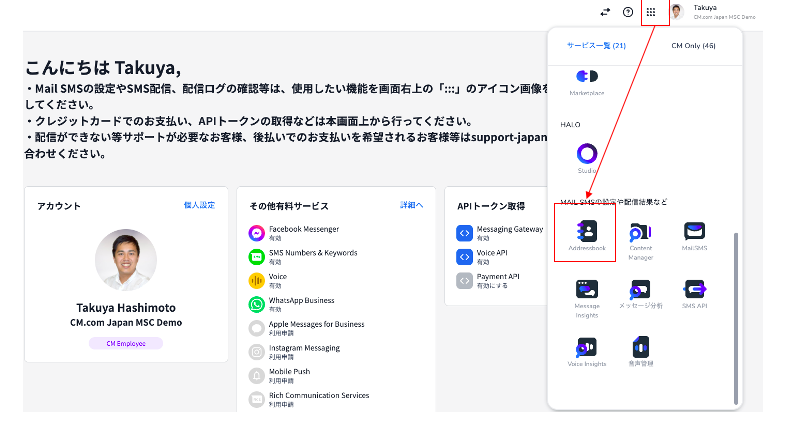The height and width of the screenshot is (429, 787).
Task: Click the Messaging Gateway link text
Action: pos(509,229)
